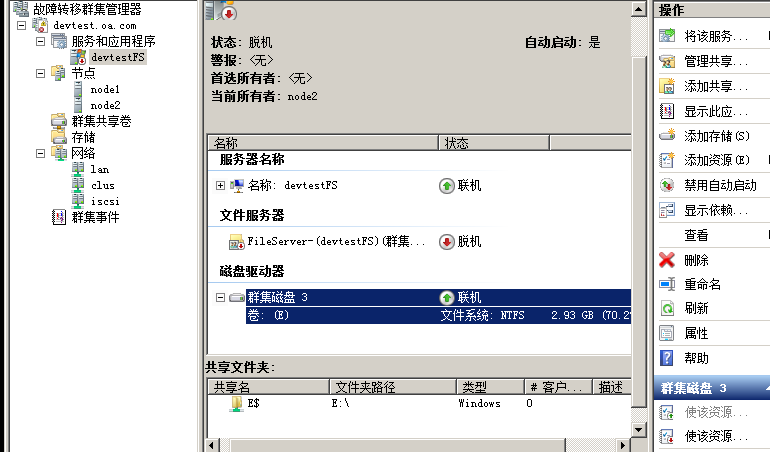Viewport: 770px width, 452px height.
Task: Click 显示依赖... action
Action: click(x=716, y=210)
